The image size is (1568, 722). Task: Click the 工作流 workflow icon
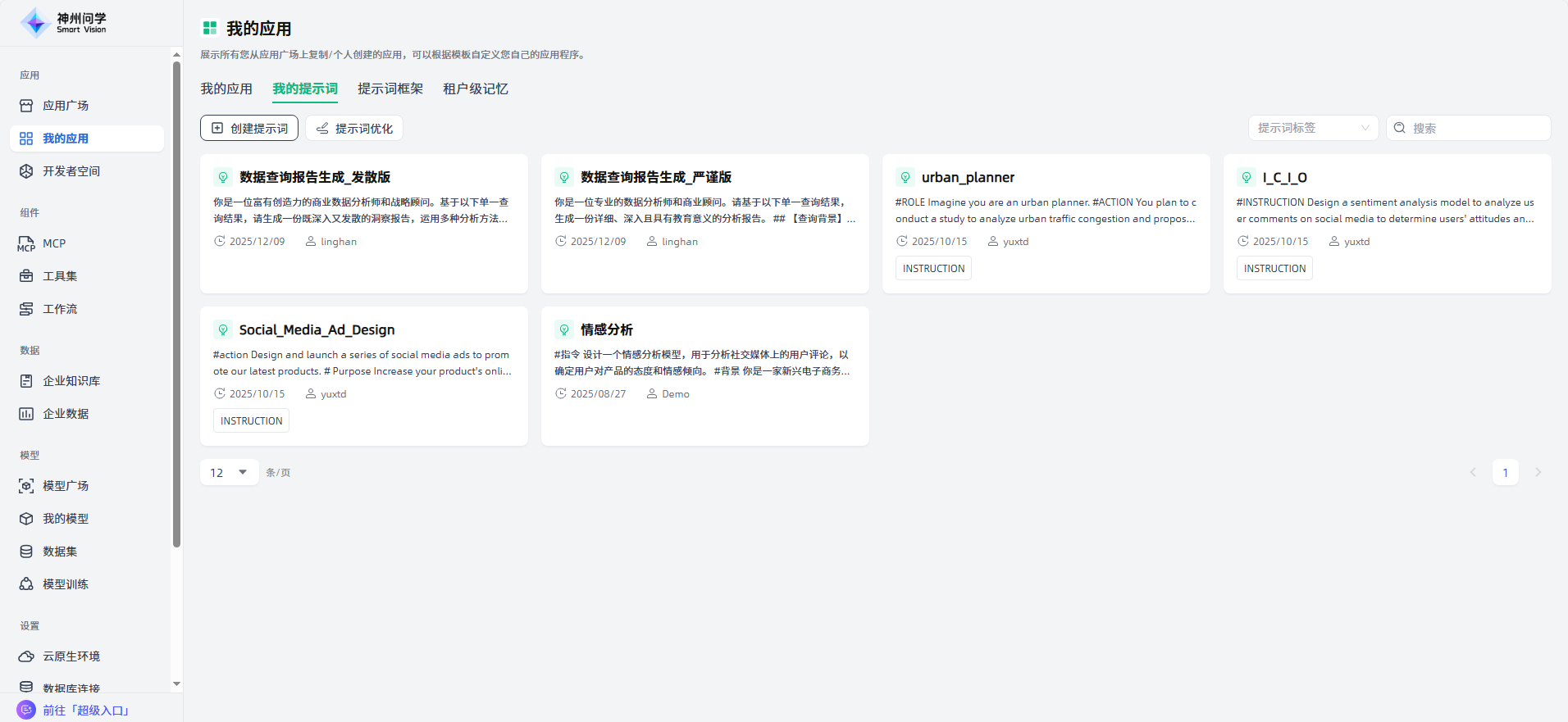26,309
